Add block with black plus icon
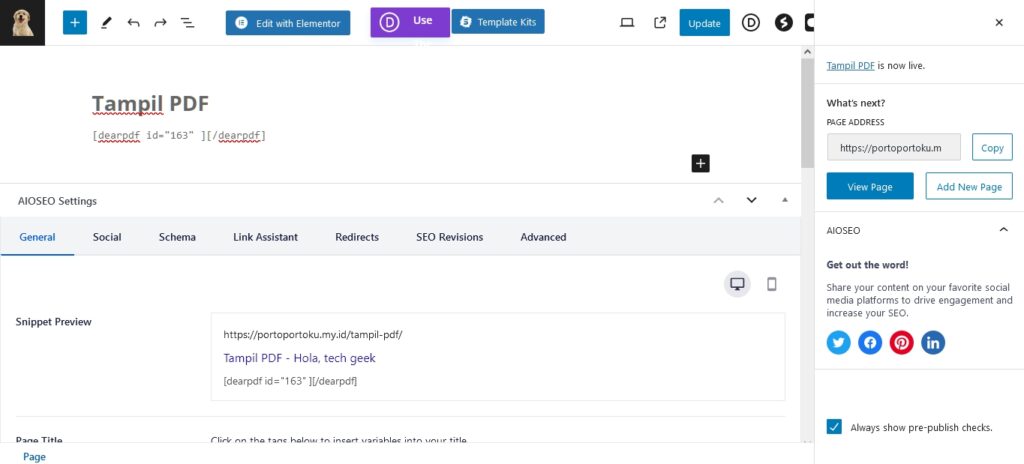This screenshot has height=464, width=1024. coord(700,163)
